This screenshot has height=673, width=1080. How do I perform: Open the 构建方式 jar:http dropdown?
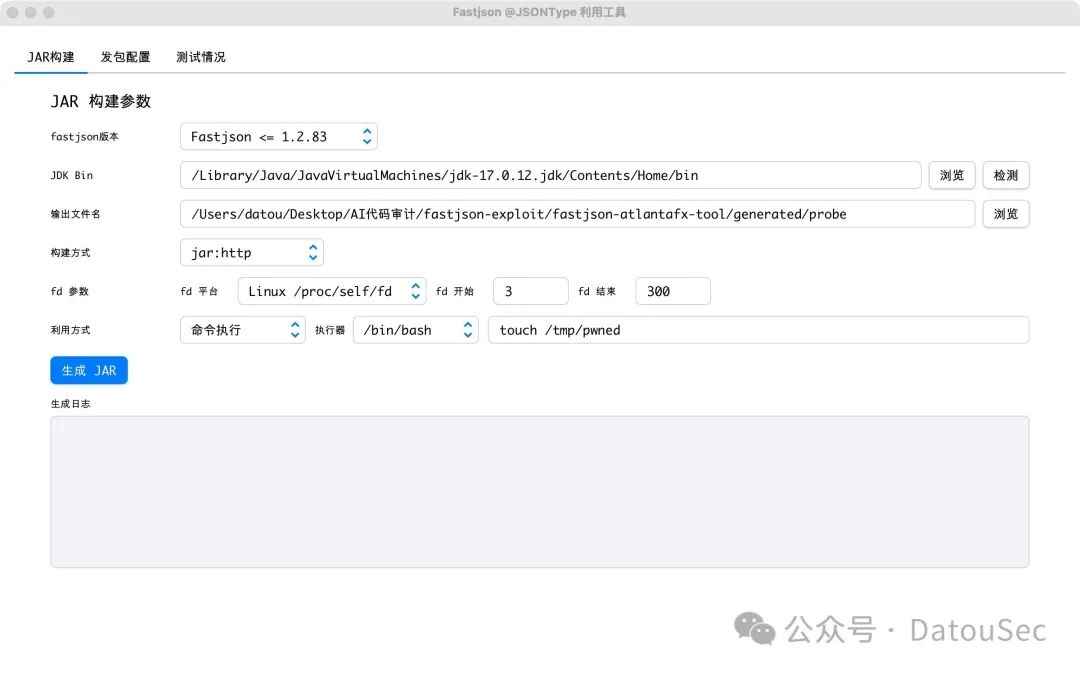click(252, 252)
